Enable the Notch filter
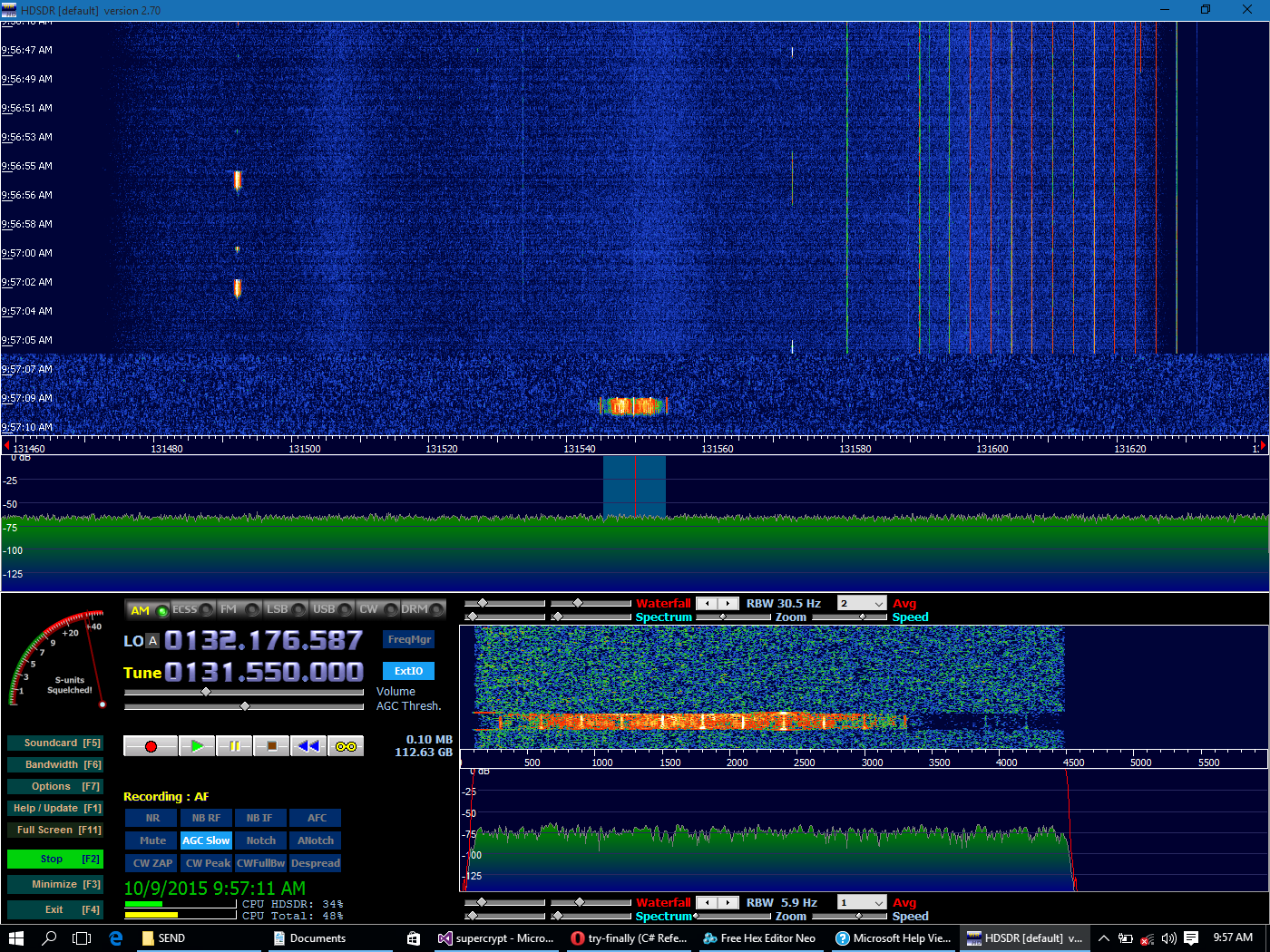The image size is (1270, 952). pos(260,840)
